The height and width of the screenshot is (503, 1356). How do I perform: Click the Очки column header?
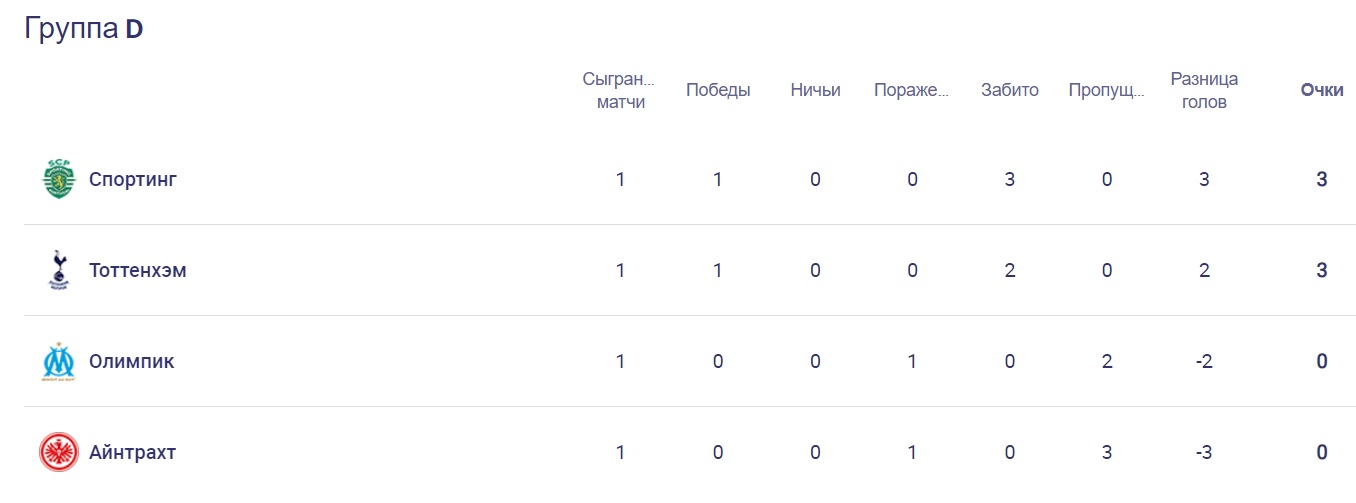[1322, 90]
